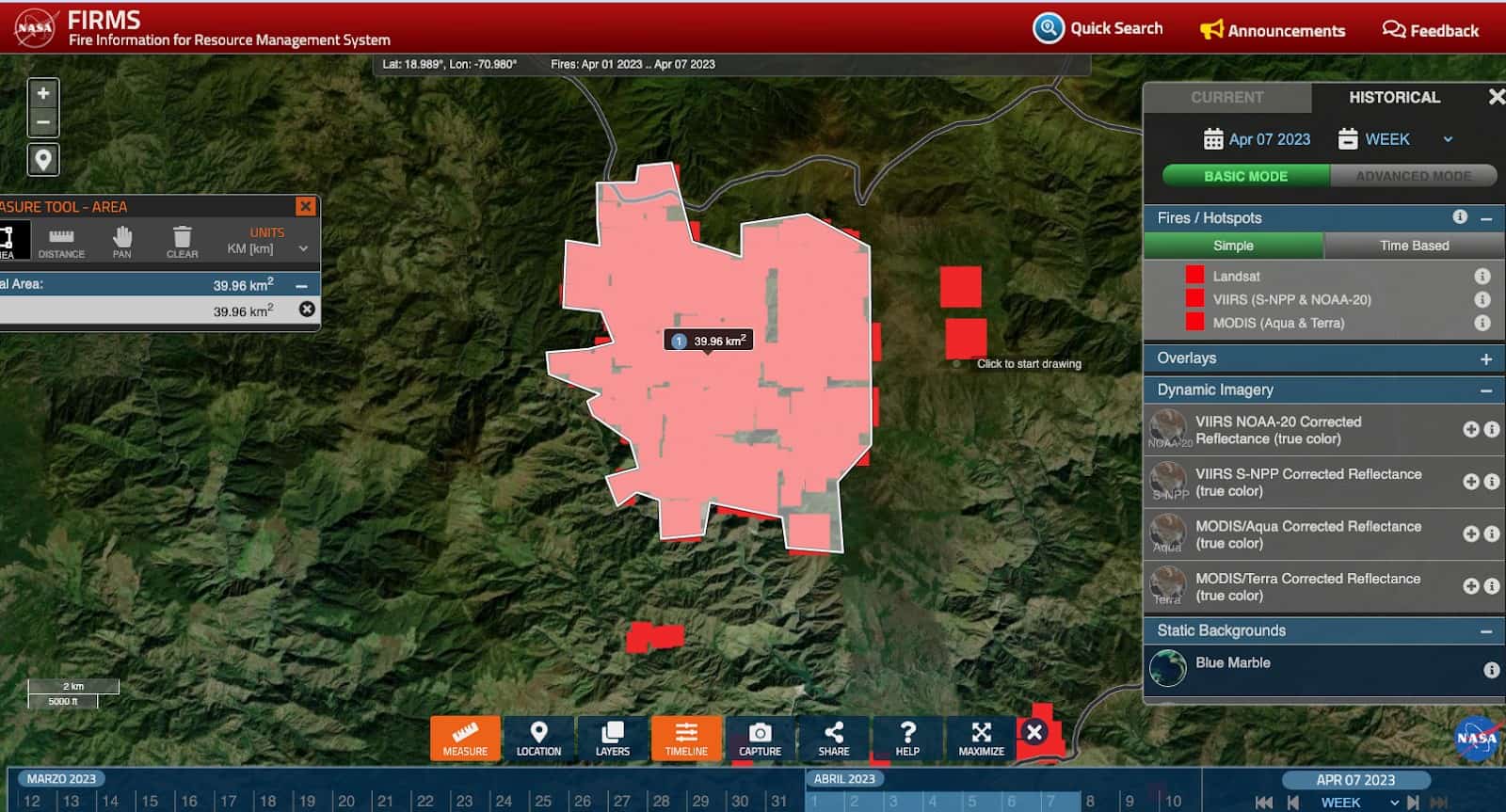
Task: Click the map zoom in plus button
Action: click(43, 93)
